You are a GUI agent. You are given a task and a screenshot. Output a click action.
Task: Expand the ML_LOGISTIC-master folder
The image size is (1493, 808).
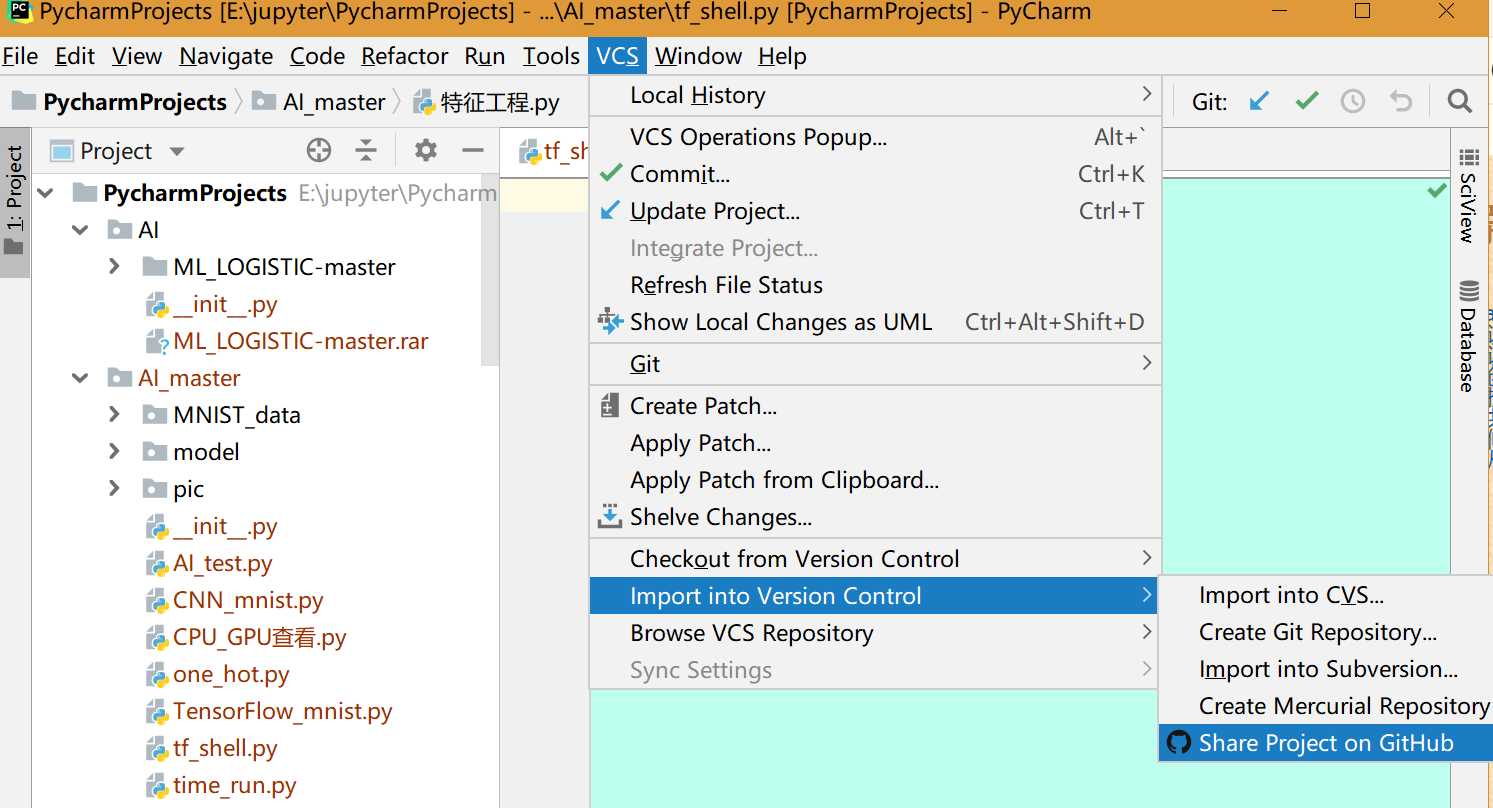coord(114,267)
